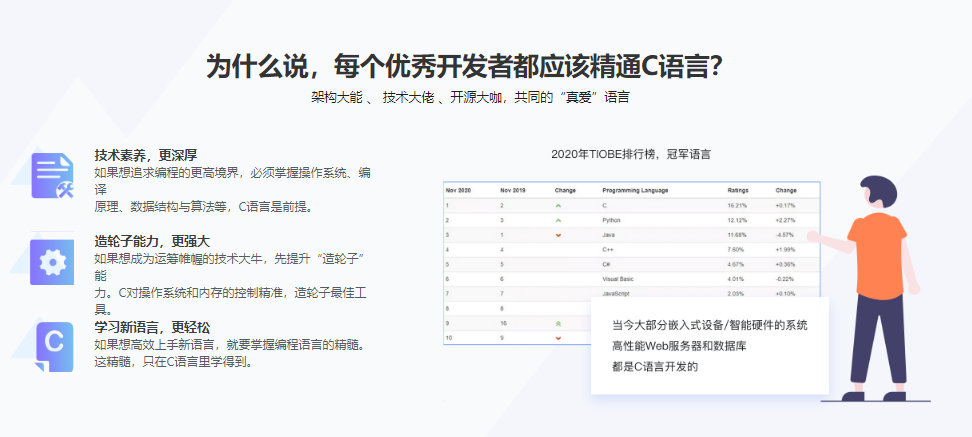Click the Python cell in the language column
The width and height of the screenshot is (972, 437).
pyautogui.click(x=611, y=220)
